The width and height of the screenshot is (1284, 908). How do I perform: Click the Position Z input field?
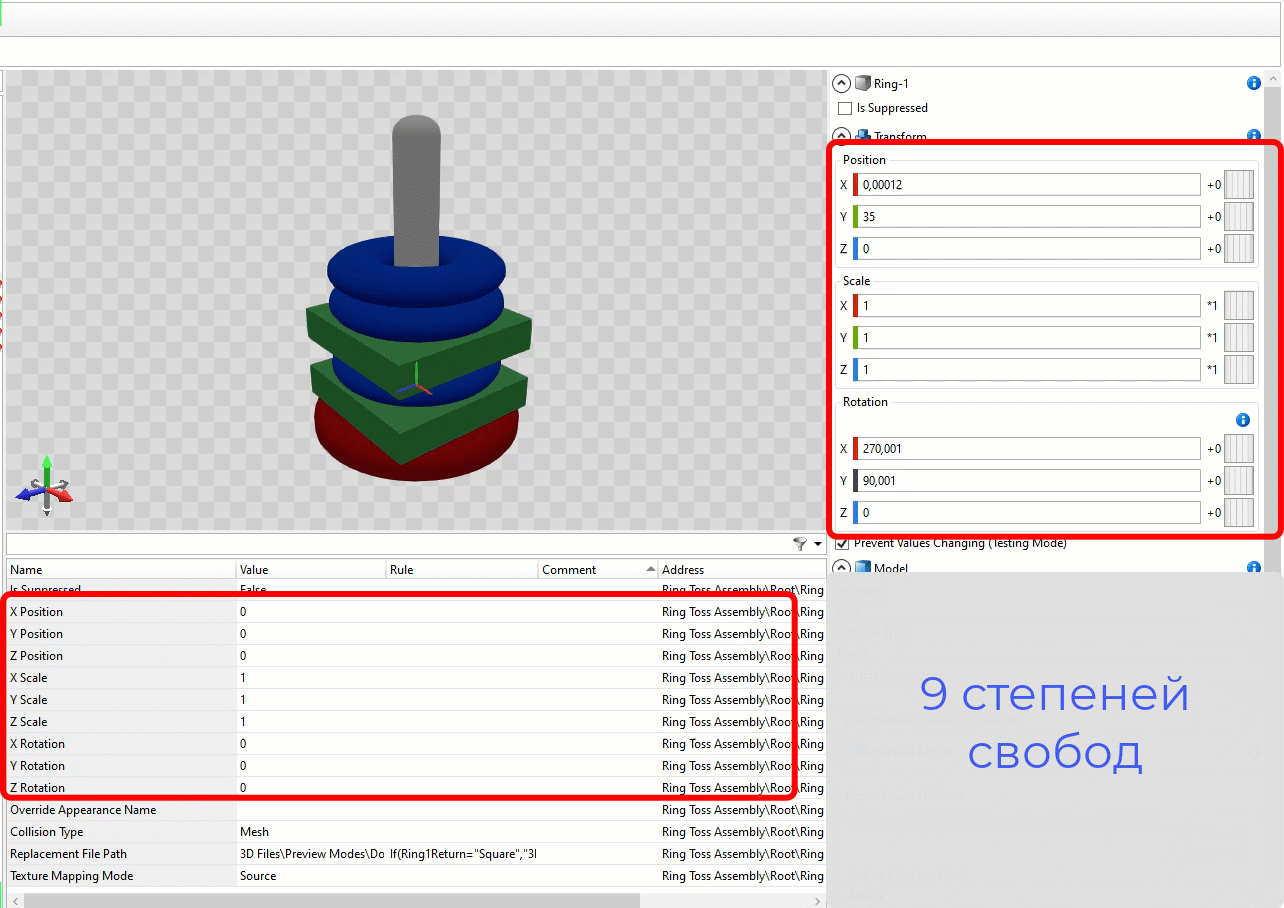[x=1027, y=248]
